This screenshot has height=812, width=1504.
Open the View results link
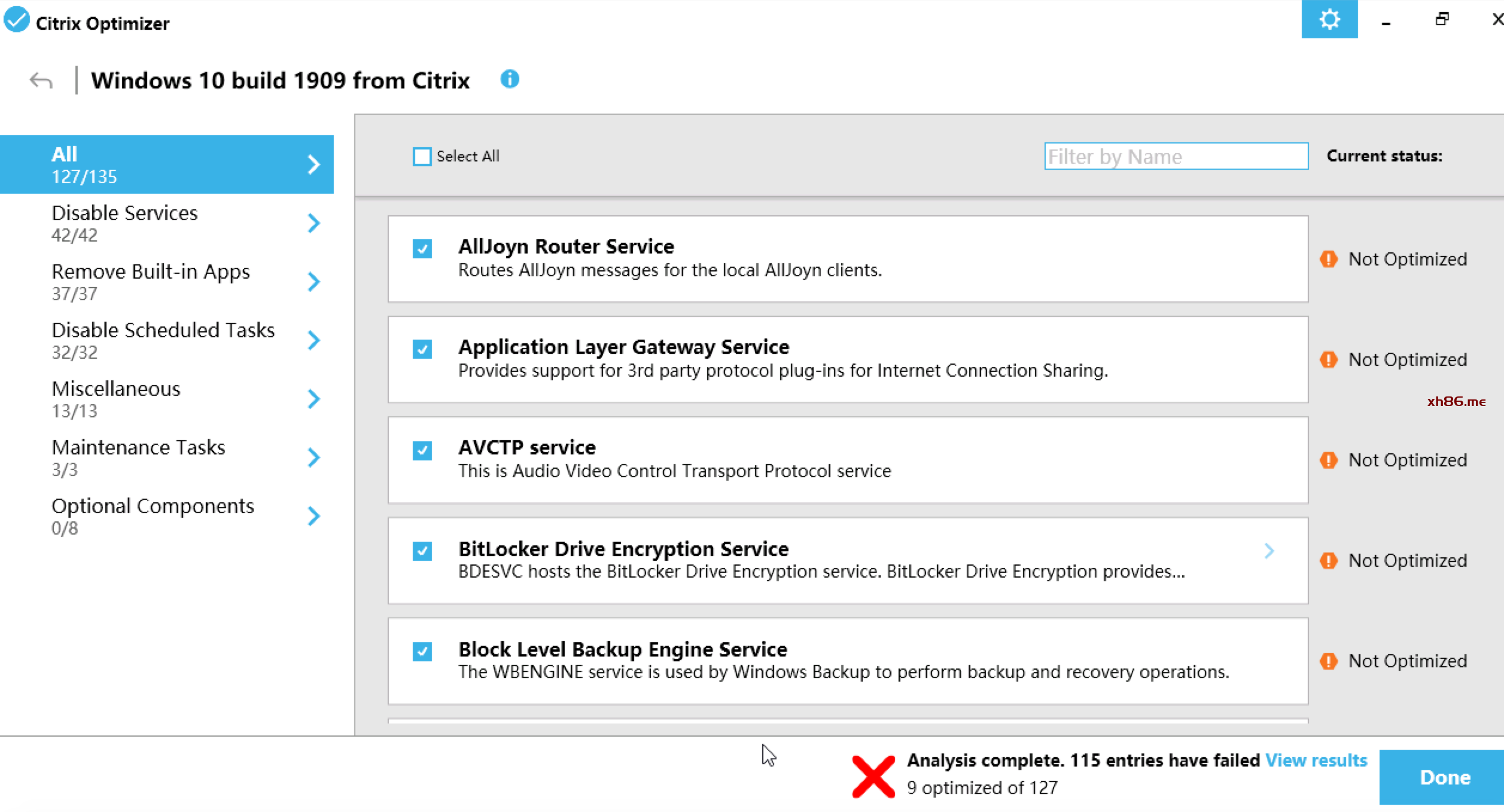1316,760
